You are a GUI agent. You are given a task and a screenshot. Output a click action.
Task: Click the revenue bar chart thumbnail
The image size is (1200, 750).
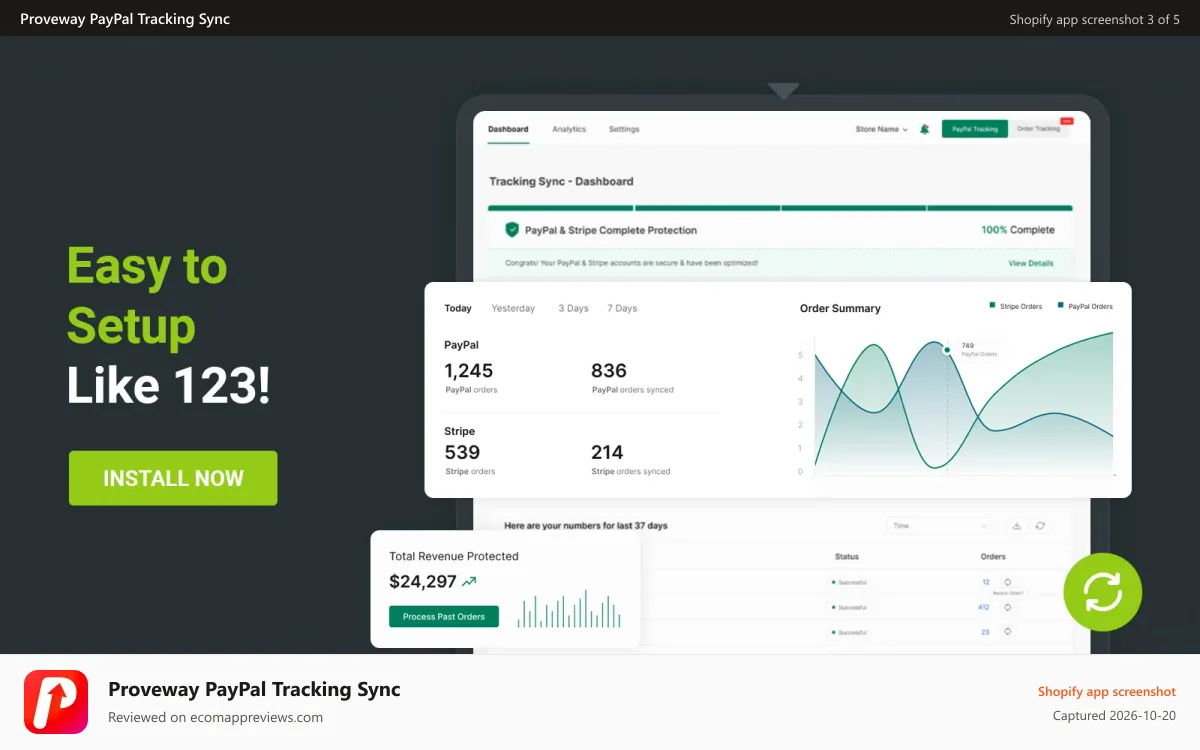click(x=569, y=608)
